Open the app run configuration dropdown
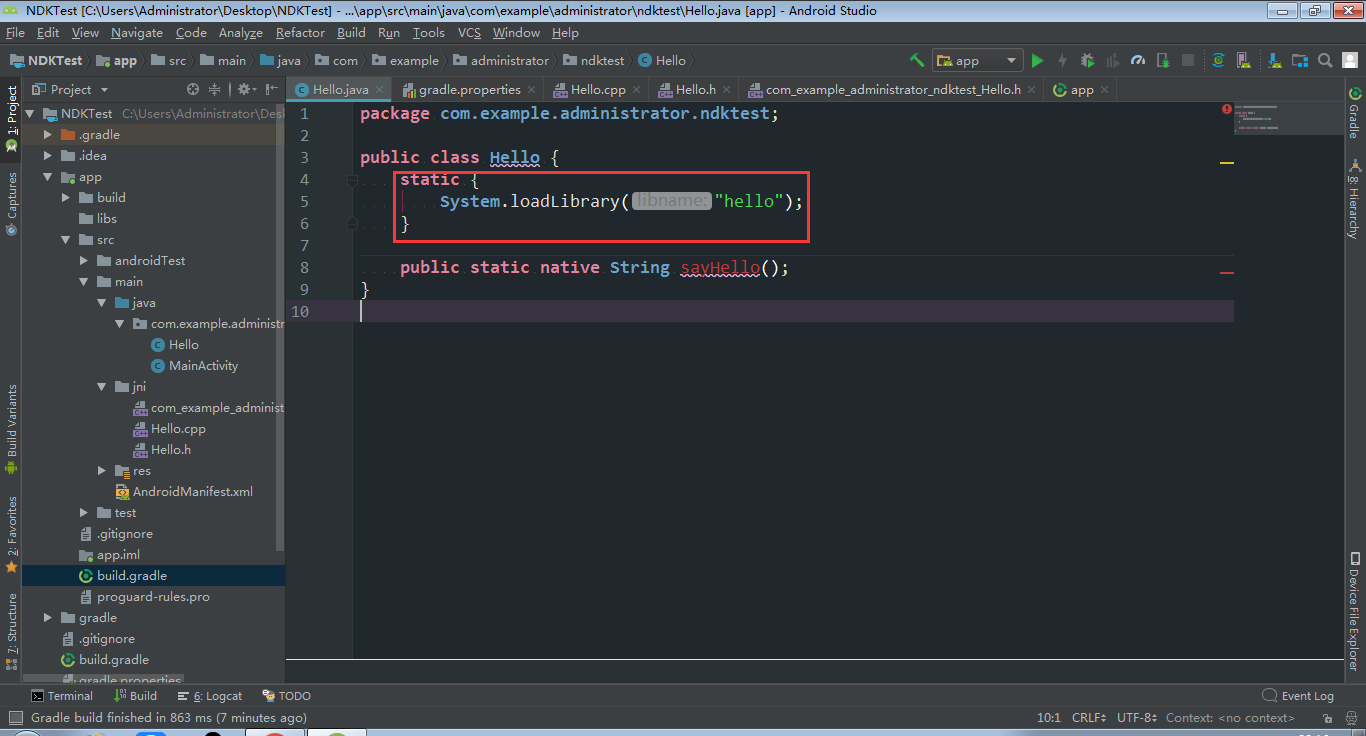The width and height of the screenshot is (1366, 736). pos(978,60)
